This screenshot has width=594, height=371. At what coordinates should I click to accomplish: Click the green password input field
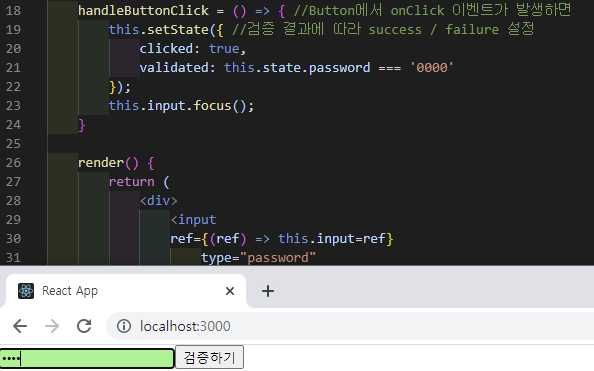87,358
